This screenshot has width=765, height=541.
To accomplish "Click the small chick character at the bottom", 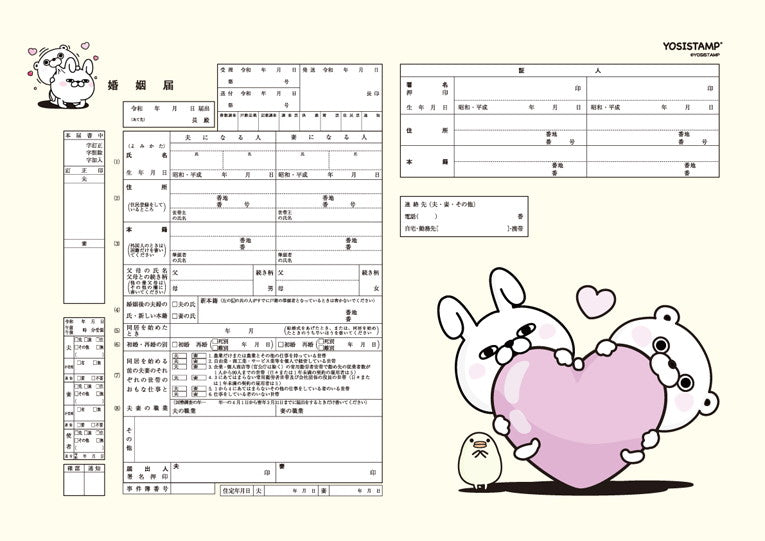I will [478, 460].
